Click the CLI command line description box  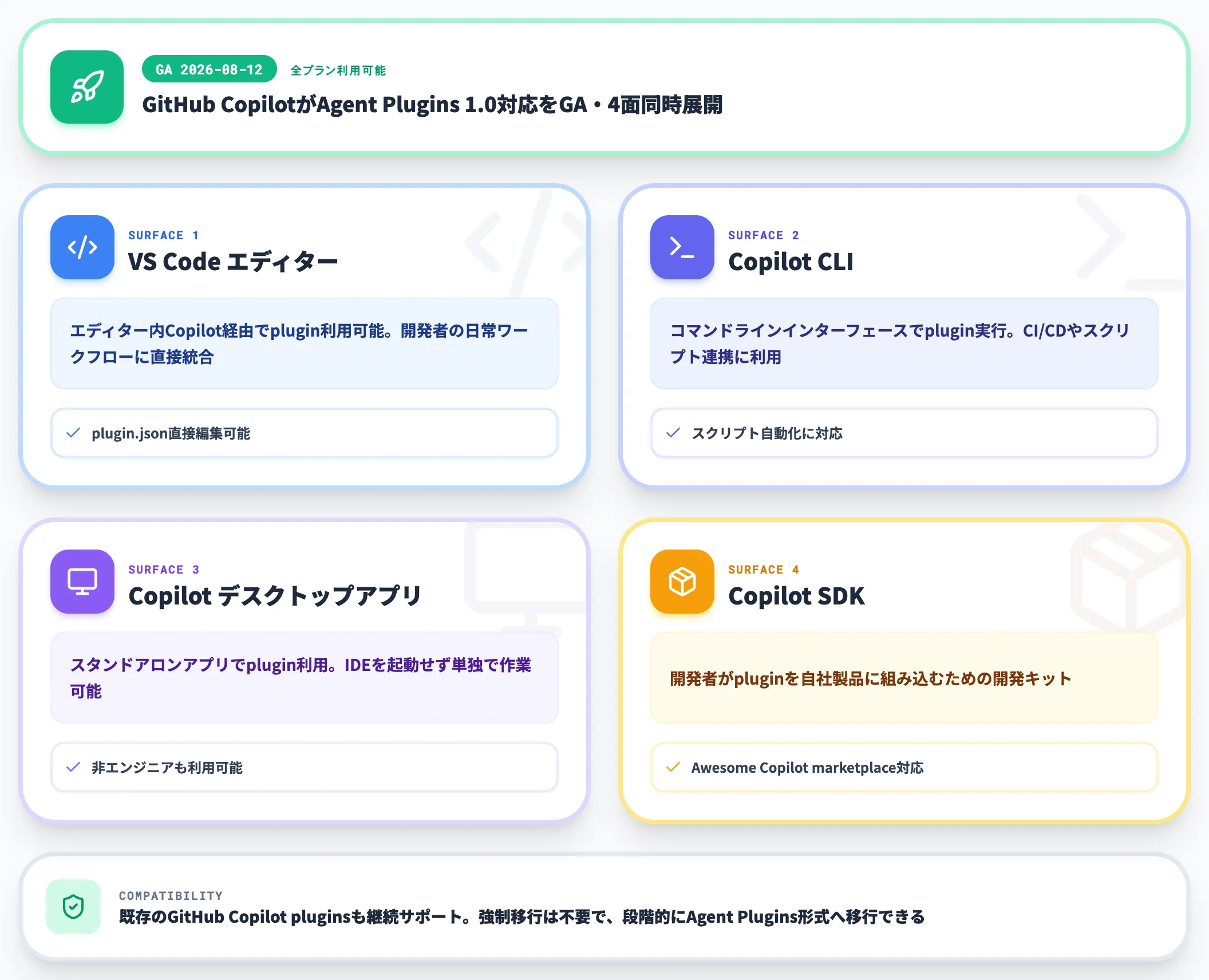[x=904, y=343]
